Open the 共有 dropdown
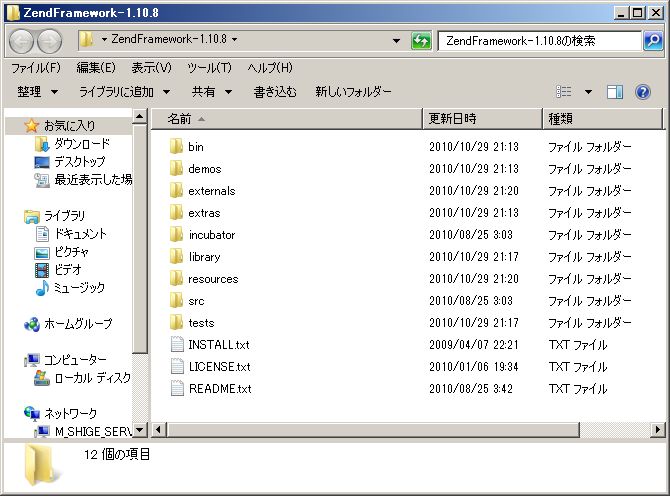This screenshot has height=496, width=670. click(212, 91)
